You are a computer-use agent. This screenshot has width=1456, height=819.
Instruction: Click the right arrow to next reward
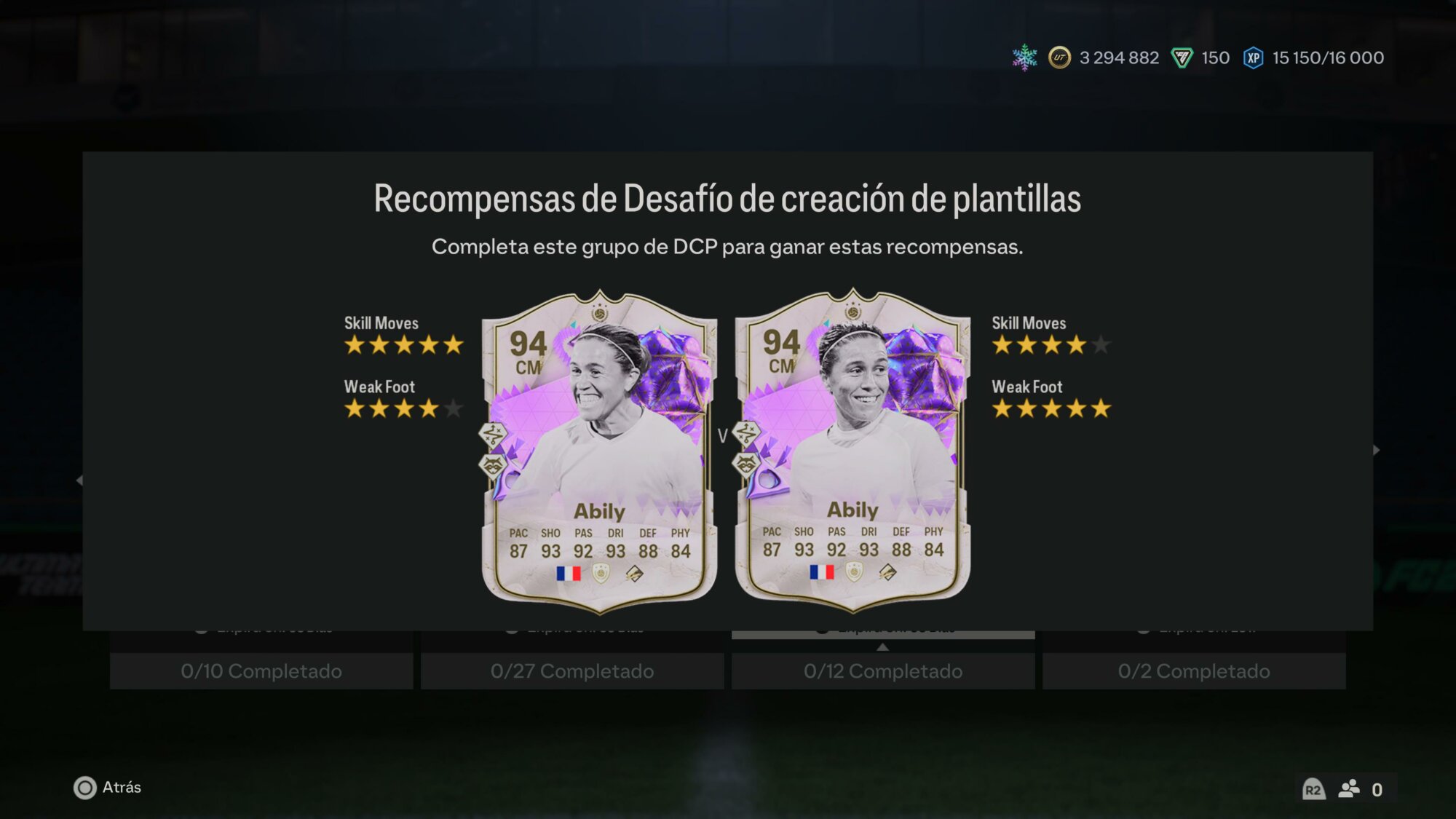(1376, 450)
